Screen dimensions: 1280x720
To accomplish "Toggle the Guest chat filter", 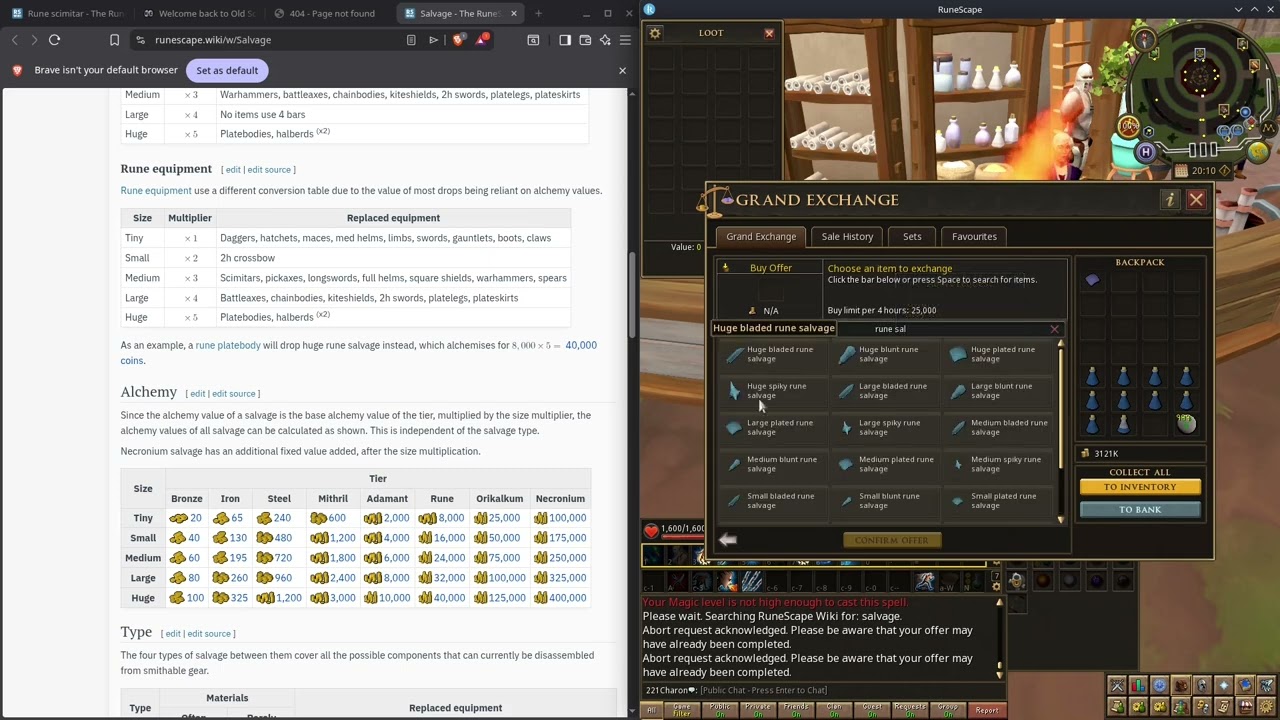I will click(872, 710).
